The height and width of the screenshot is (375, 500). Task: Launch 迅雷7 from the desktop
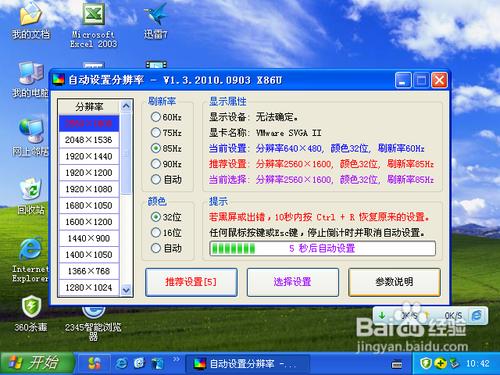pos(156,20)
